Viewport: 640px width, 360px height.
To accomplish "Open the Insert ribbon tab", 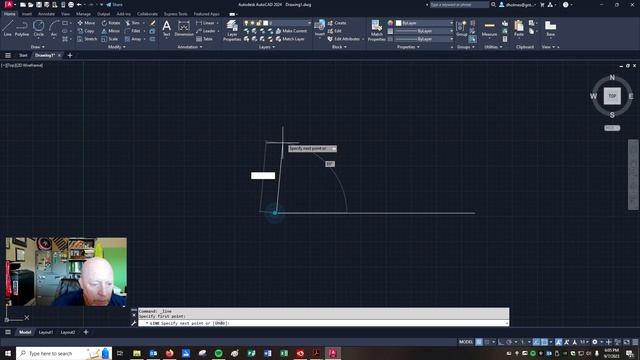I will coord(27,14).
